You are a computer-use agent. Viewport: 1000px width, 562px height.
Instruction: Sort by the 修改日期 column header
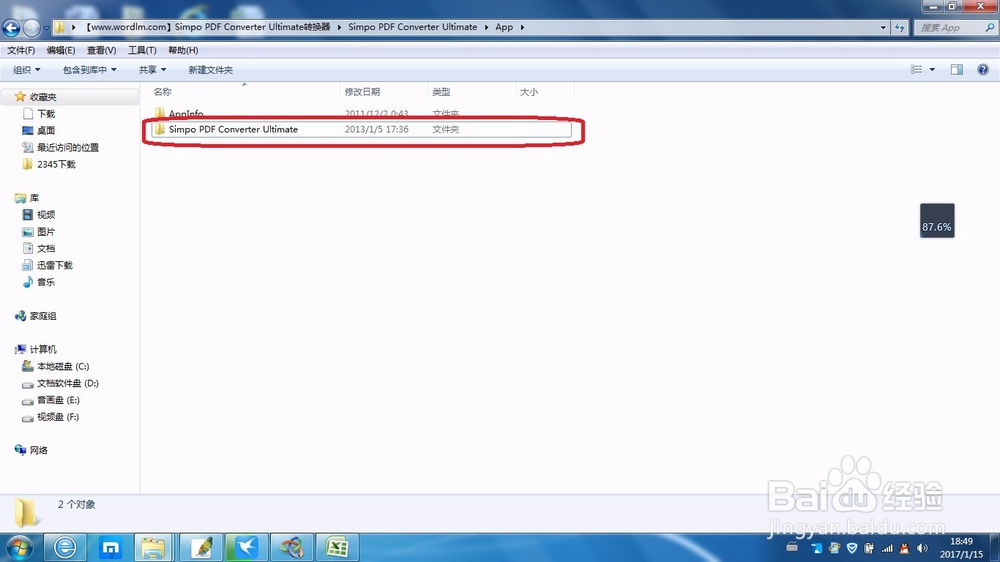[x=362, y=92]
